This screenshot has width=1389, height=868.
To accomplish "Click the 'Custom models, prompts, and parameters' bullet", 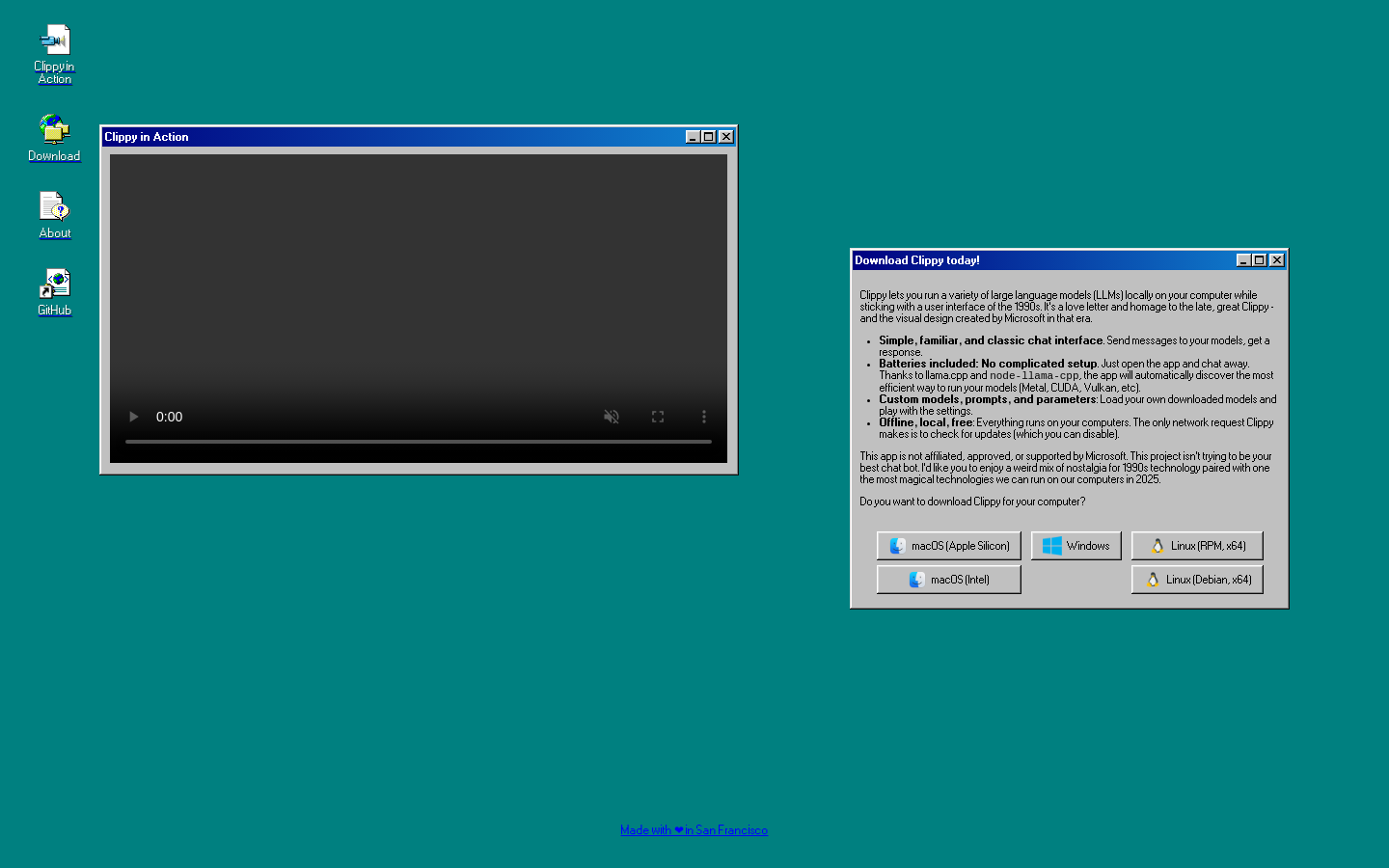I will tap(1077, 405).
